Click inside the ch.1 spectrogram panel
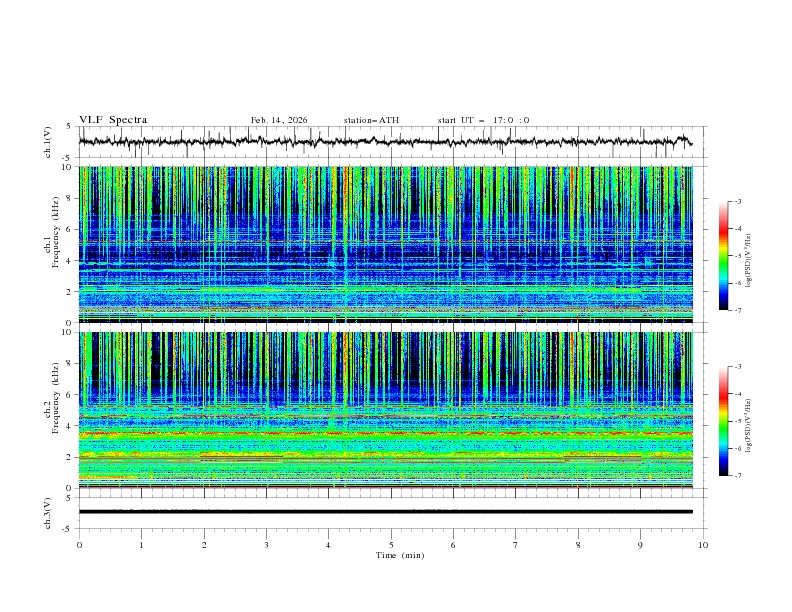The width and height of the screenshot is (792, 612). click(x=390, y=244)
